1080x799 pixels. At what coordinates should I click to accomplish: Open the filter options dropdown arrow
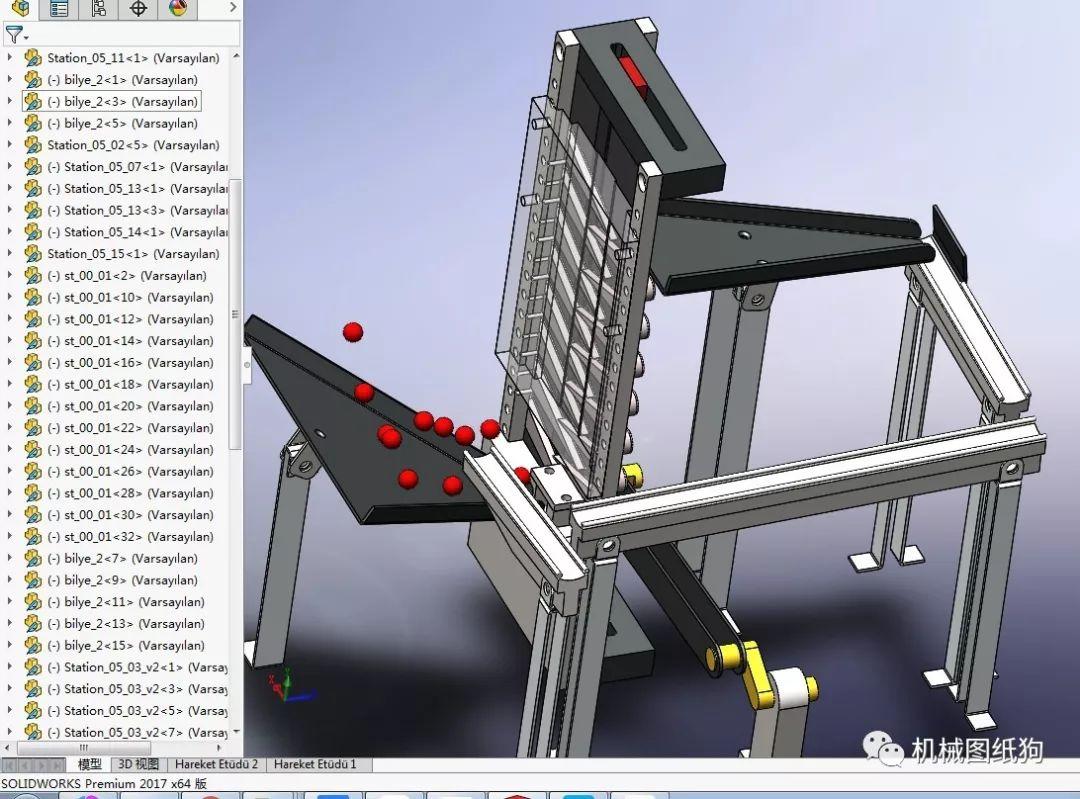coord(26,37)
